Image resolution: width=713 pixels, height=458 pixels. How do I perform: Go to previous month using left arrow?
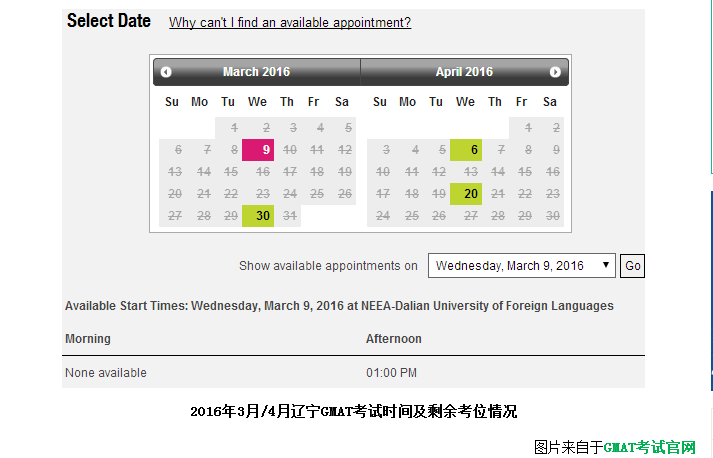click(x=166, y=72)
